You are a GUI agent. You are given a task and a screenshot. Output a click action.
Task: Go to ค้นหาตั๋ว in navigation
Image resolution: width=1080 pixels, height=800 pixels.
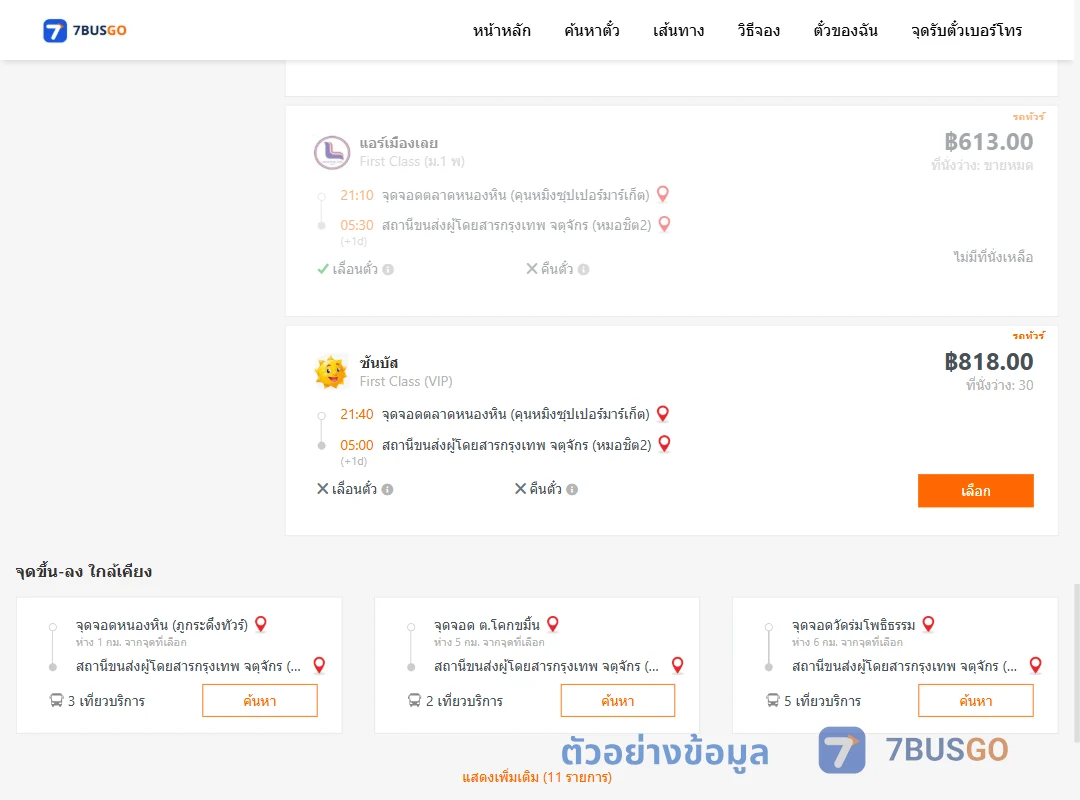click(x=592, y=30)
